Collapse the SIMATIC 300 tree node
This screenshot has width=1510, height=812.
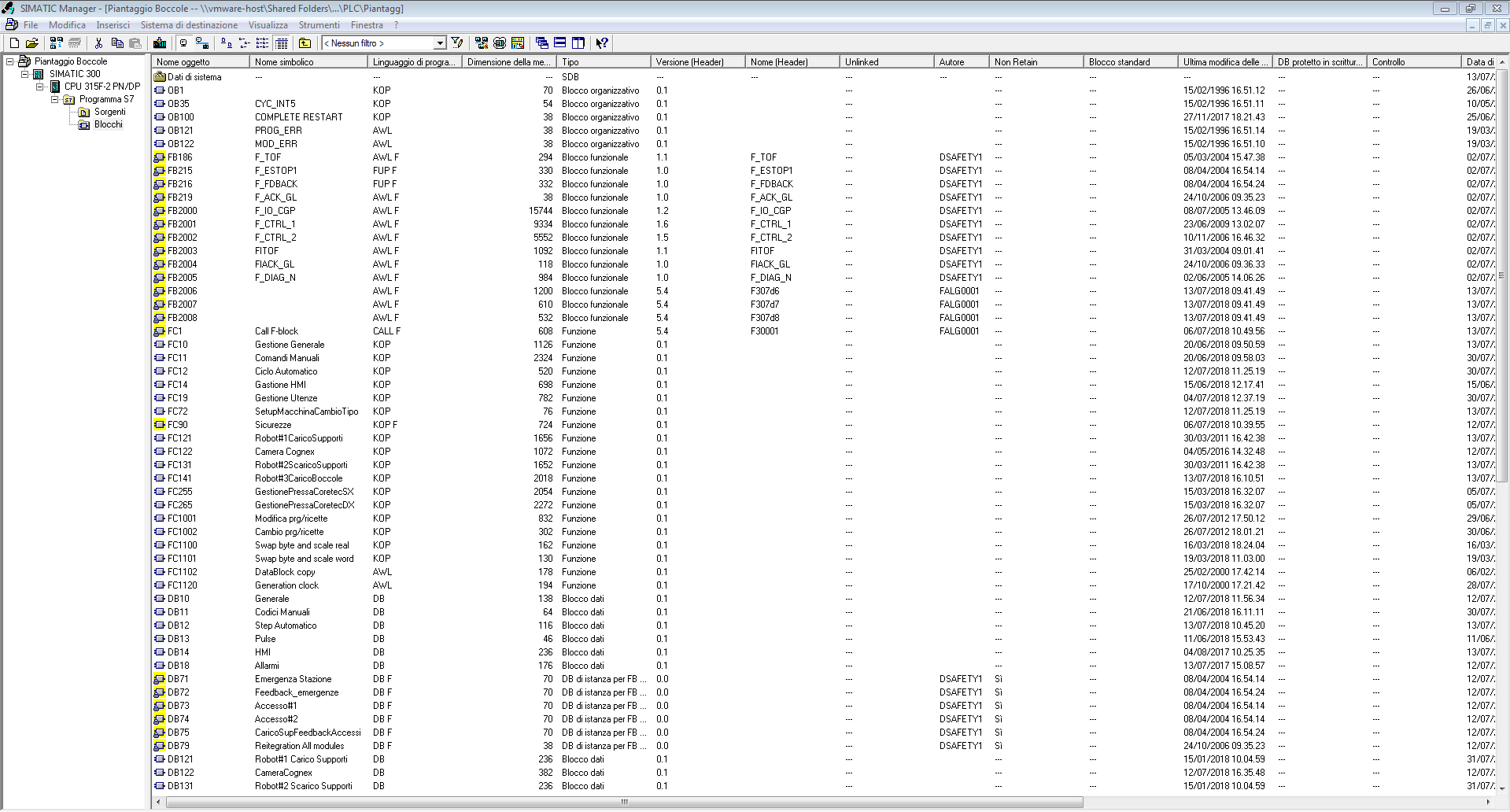coord(24,74)
